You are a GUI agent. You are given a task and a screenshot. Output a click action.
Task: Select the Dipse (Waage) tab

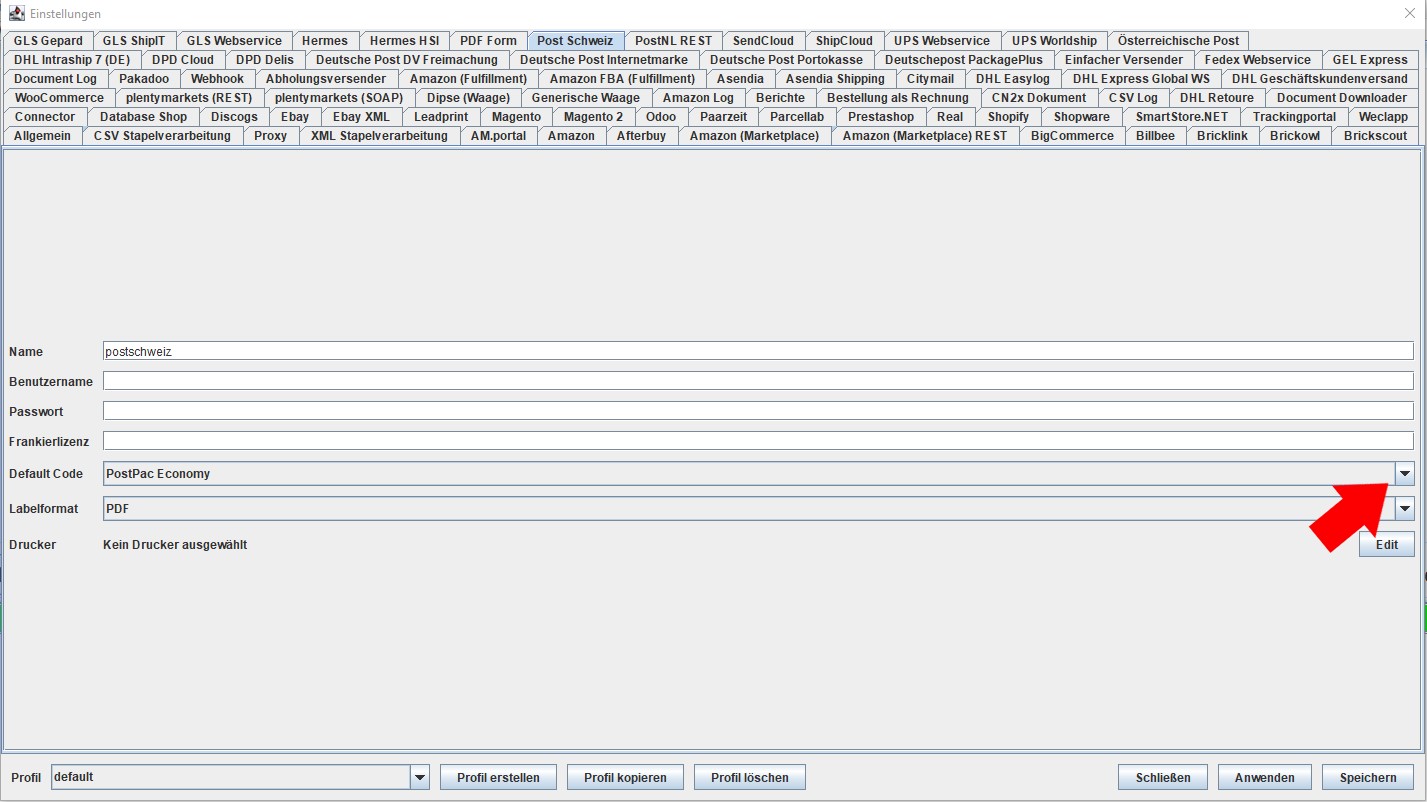click(x=468, y=98)
